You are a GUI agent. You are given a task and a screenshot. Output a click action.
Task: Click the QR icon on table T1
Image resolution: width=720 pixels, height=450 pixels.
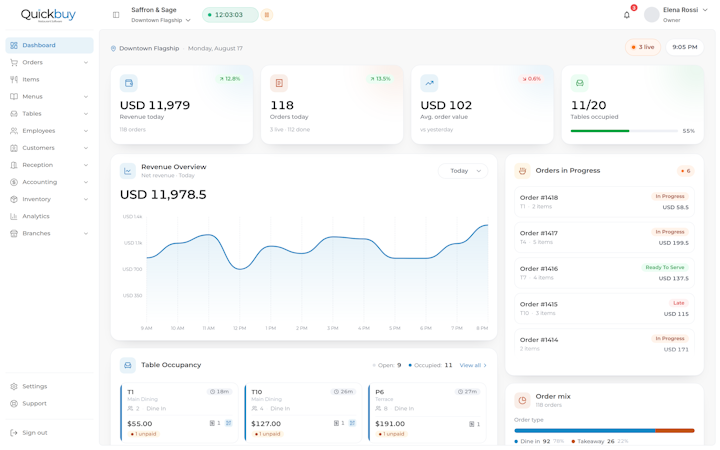pyautogui.click(x=229, y=423)
